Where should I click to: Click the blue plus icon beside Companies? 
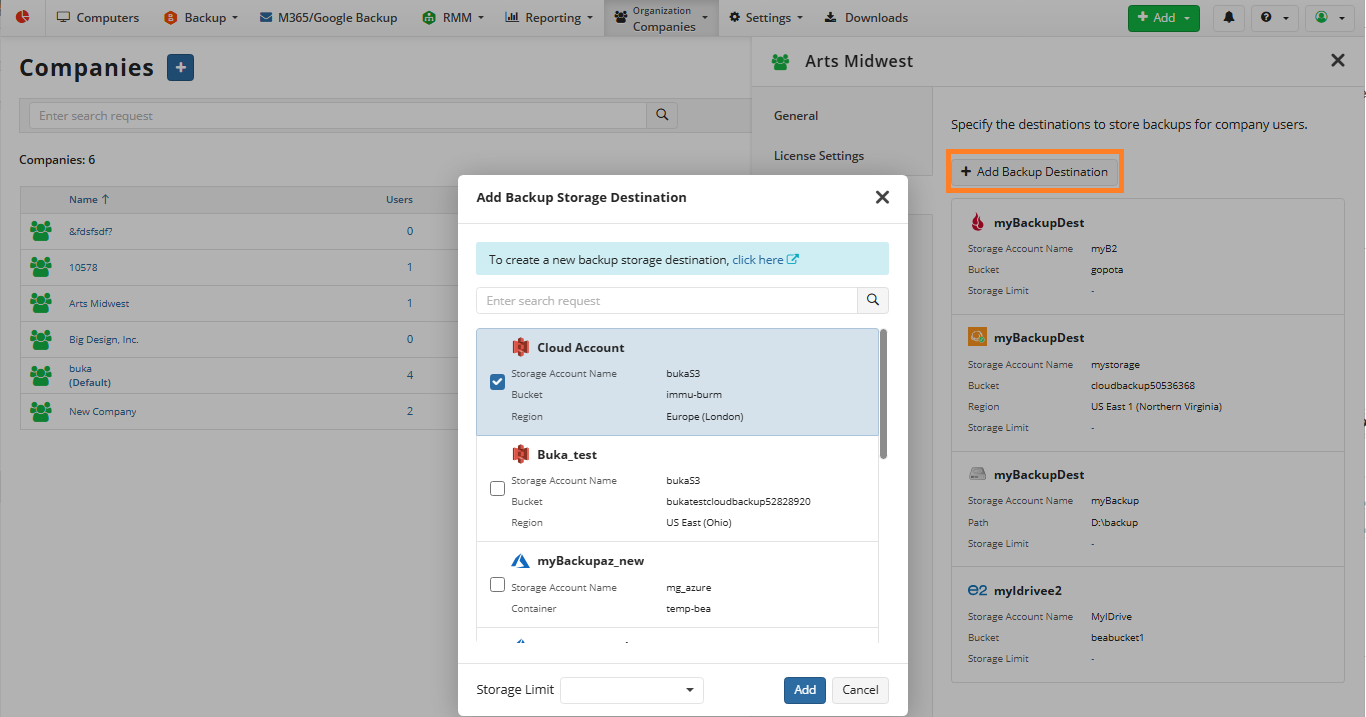click(x=180, y=68)
